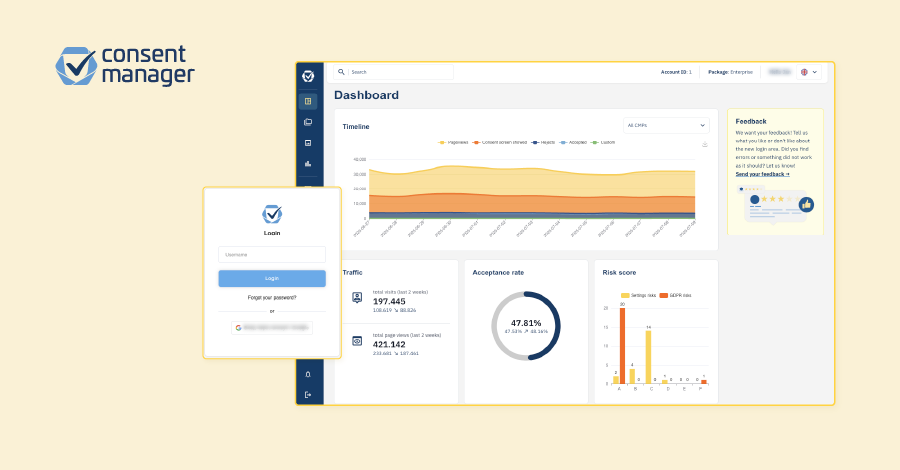Image resolution: width=900 pixels, height=470 pixels.
Task: Click the logout icon in sidebar
Action: [308, 395]
